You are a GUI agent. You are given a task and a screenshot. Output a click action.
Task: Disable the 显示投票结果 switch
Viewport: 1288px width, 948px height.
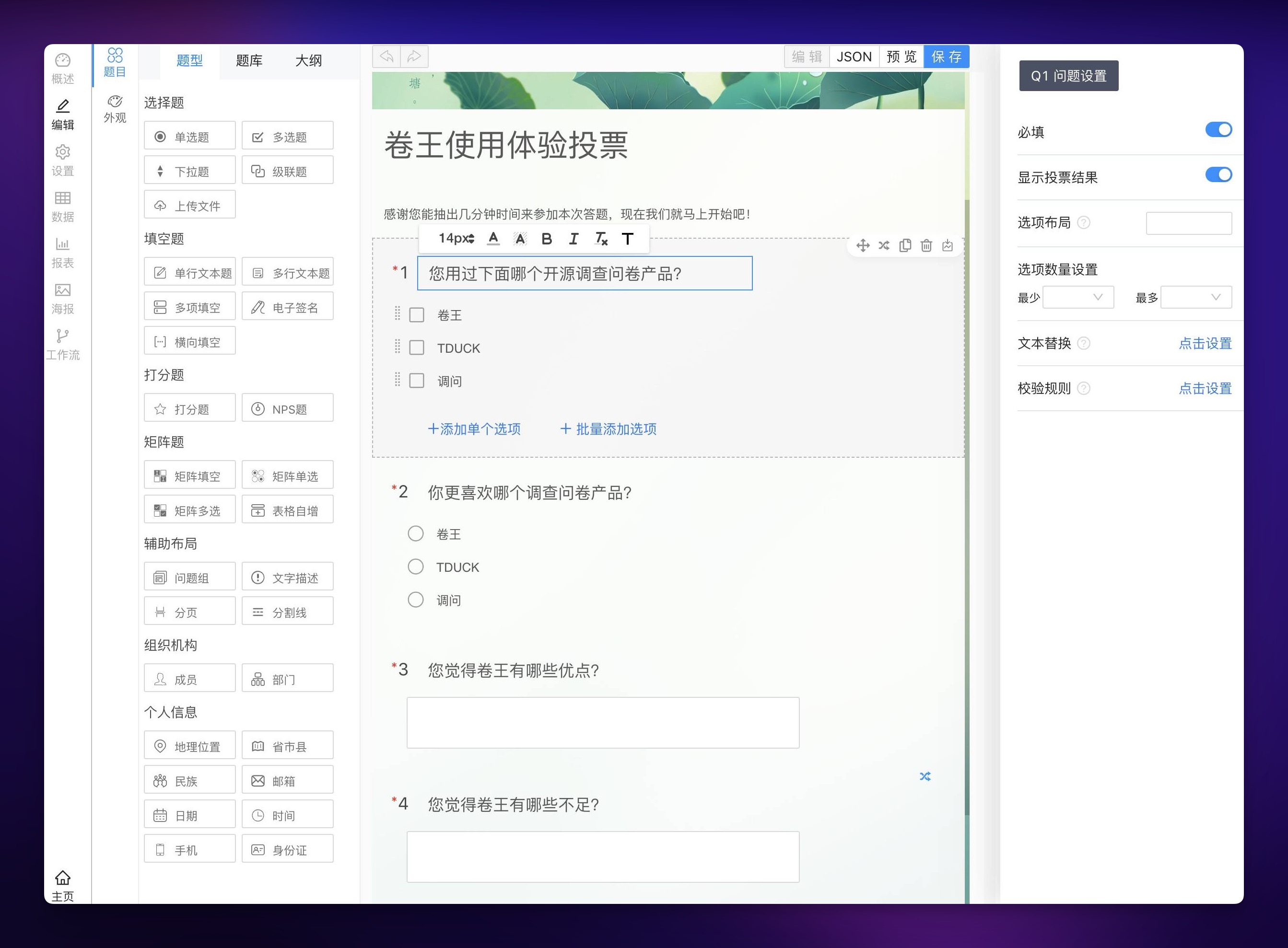pyautogui.click(x=1218, y=174)
